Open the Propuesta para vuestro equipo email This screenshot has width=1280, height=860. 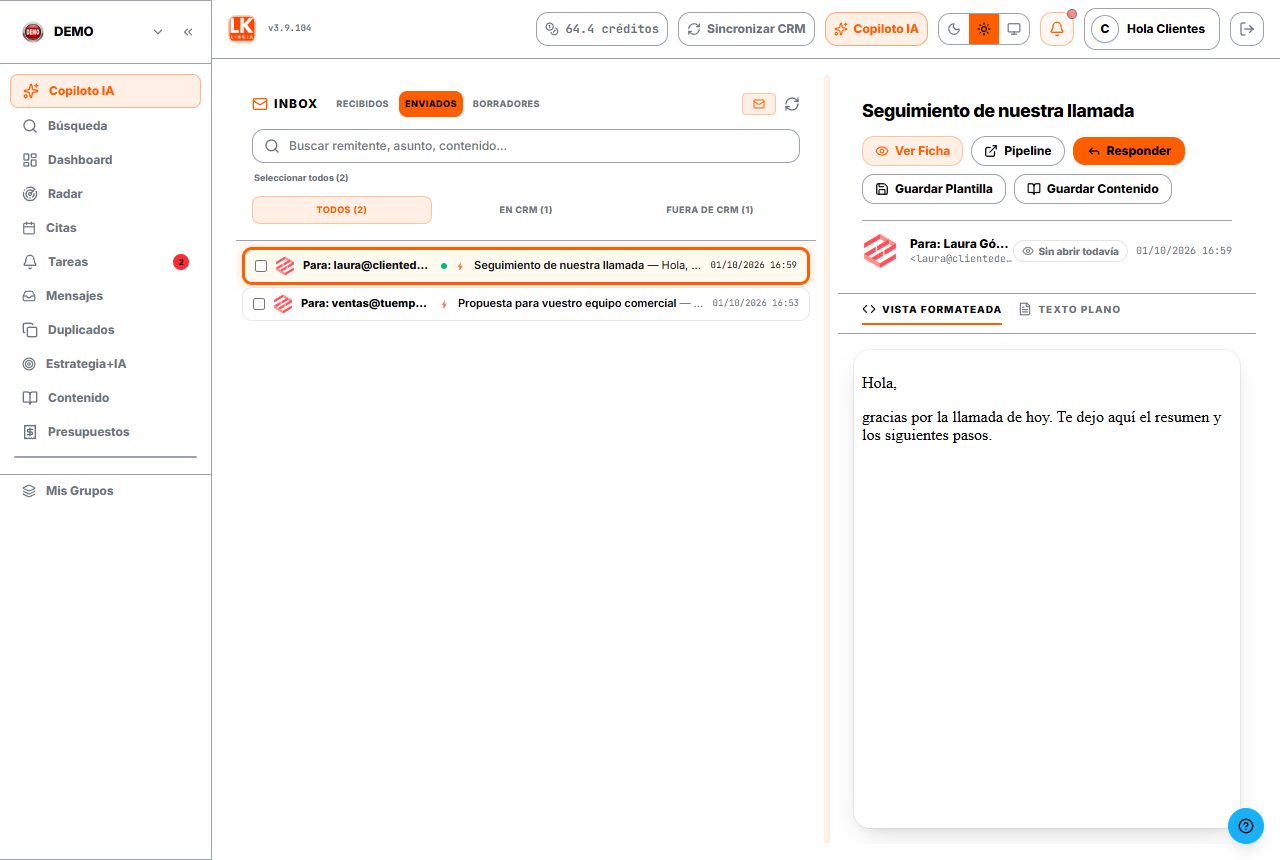(526, 304)
